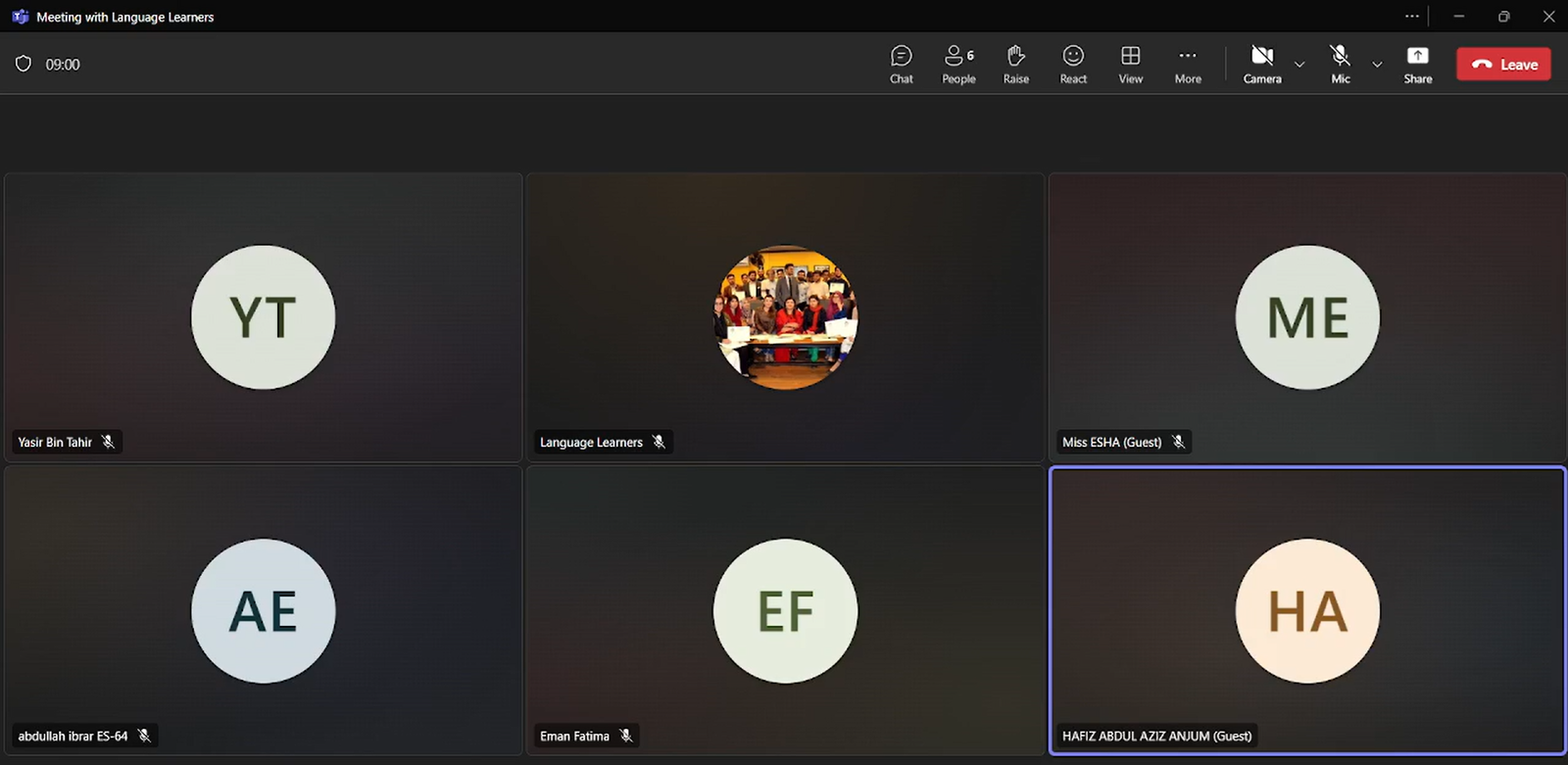
Task: Open the React emoji menu
Action: click(1073, 65)
